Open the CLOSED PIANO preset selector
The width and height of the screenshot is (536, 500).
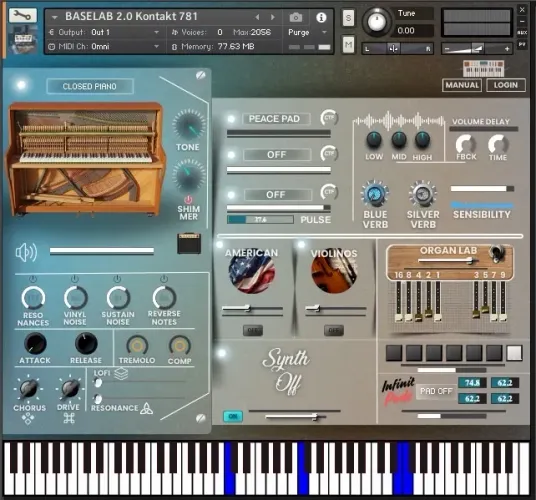(x=90, y=86)
